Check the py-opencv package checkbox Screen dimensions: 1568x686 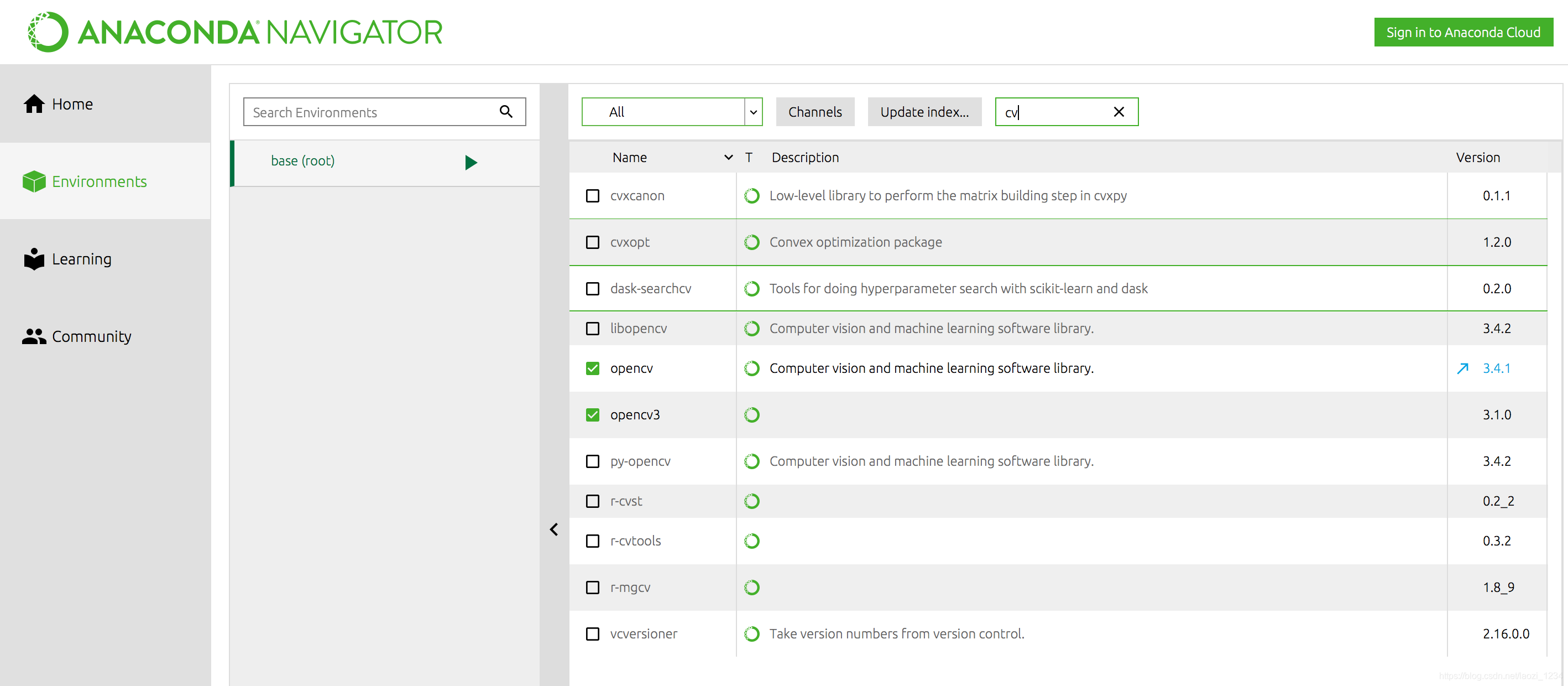pos(592,461)
